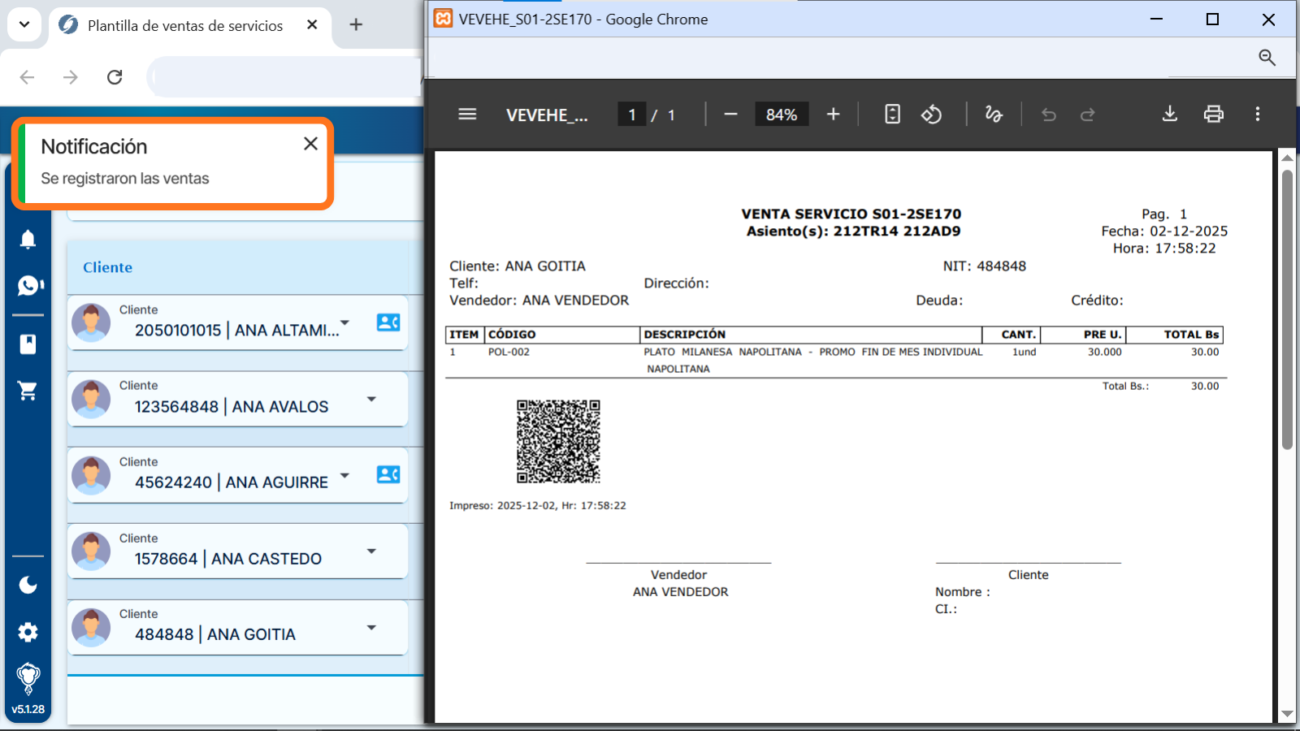Expand the ANA CASTEDO client dropdown

371,551
